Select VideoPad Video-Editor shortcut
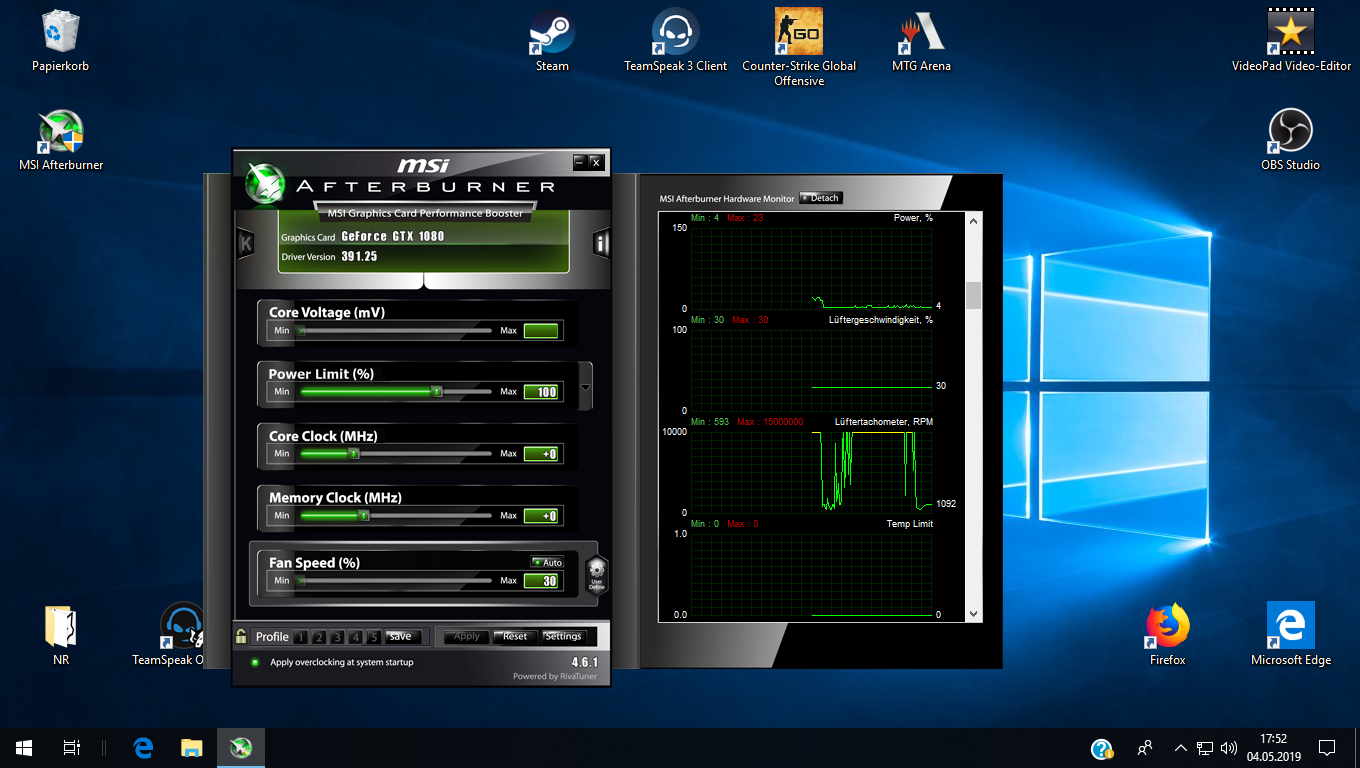The height and width of the screenshot is (768, 1360). pyautogui.click(x=1291, y=41)
